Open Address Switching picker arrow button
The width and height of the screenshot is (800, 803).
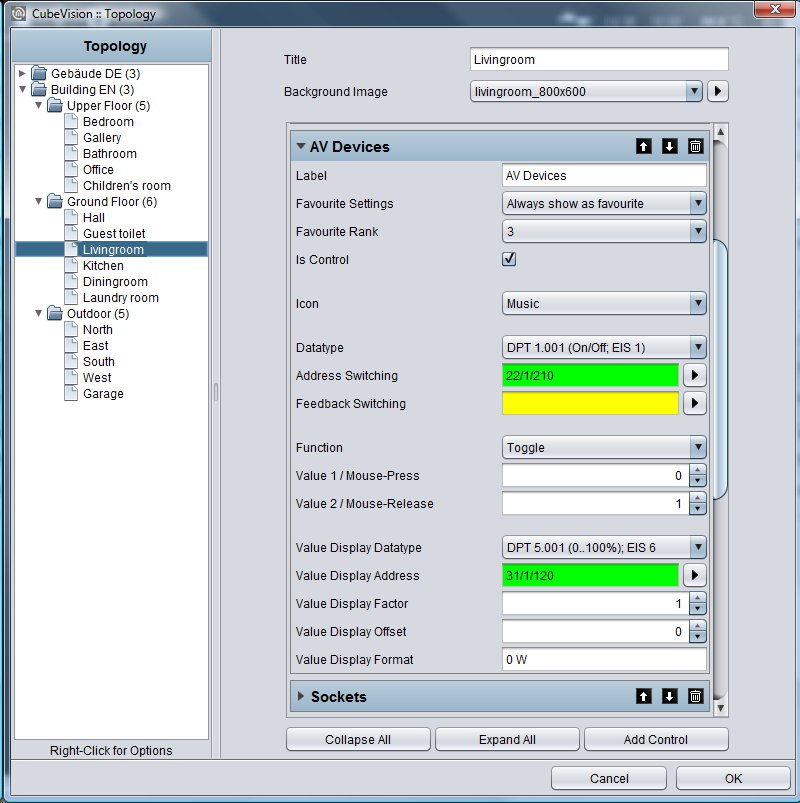tap(694, 375)
